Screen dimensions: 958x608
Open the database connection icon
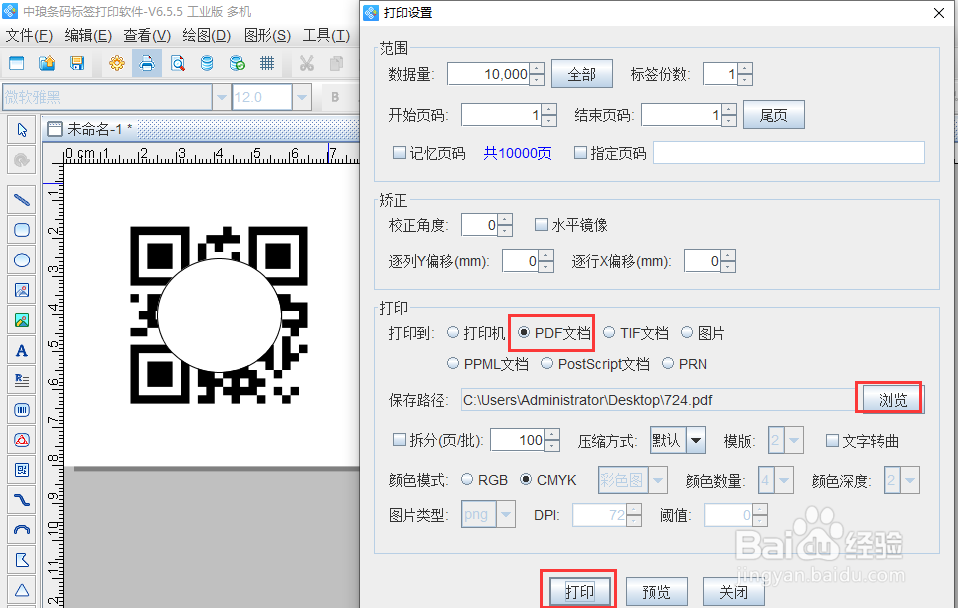click(x=208, y=62)
